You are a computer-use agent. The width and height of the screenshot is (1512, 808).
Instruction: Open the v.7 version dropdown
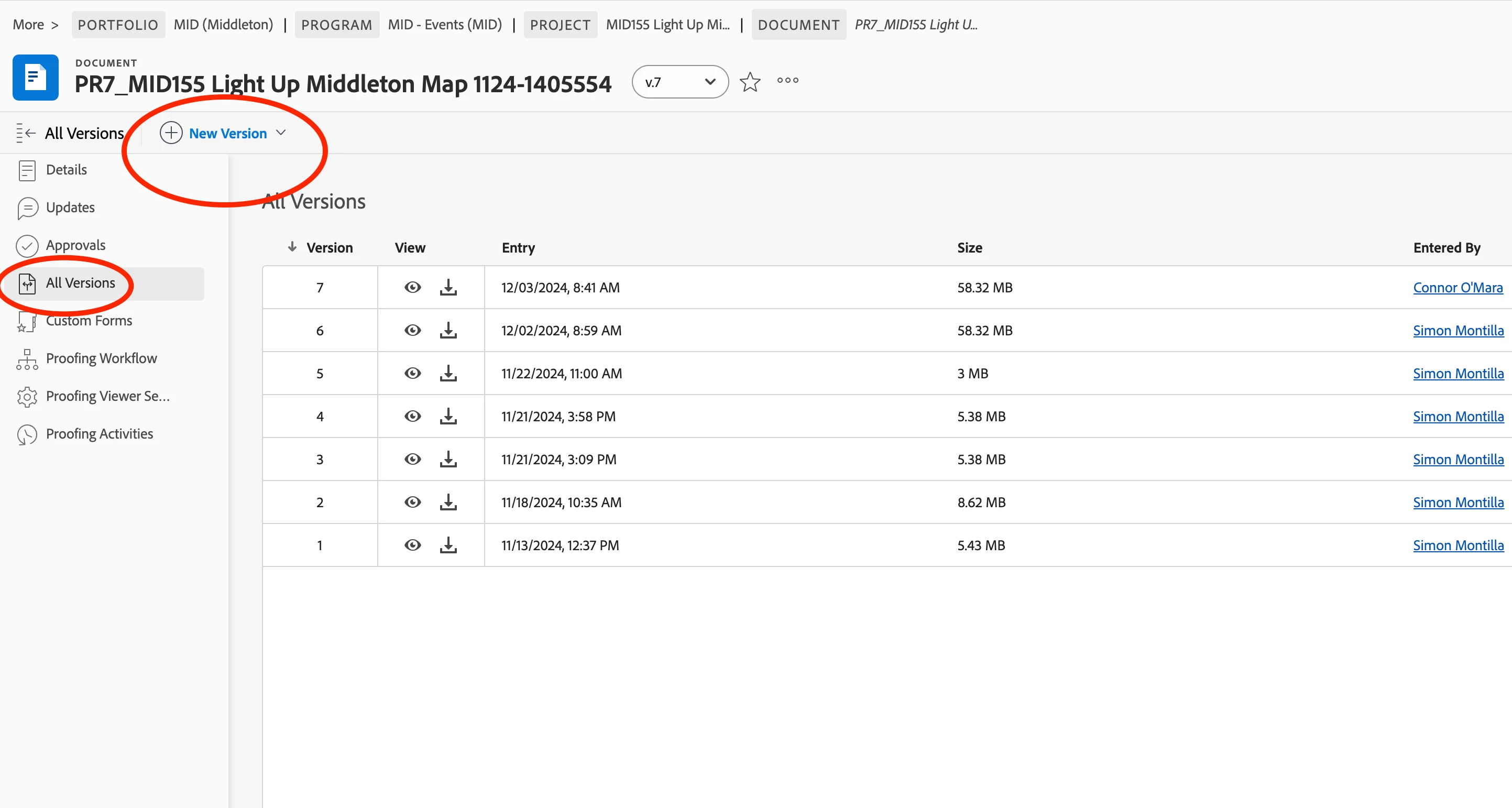click(680, 82)
